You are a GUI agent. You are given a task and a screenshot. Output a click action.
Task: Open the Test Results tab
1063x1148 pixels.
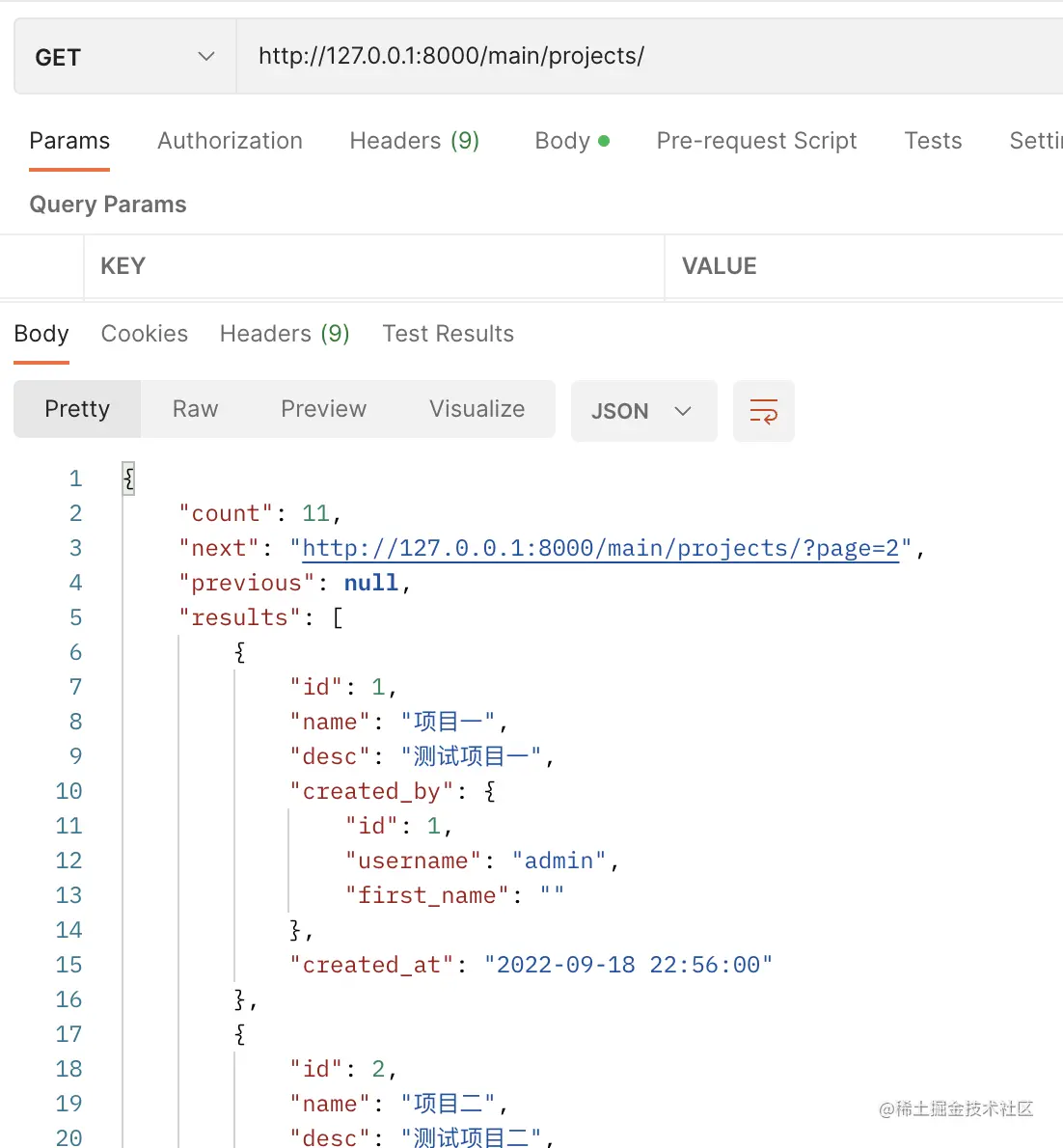pos(448,334)
